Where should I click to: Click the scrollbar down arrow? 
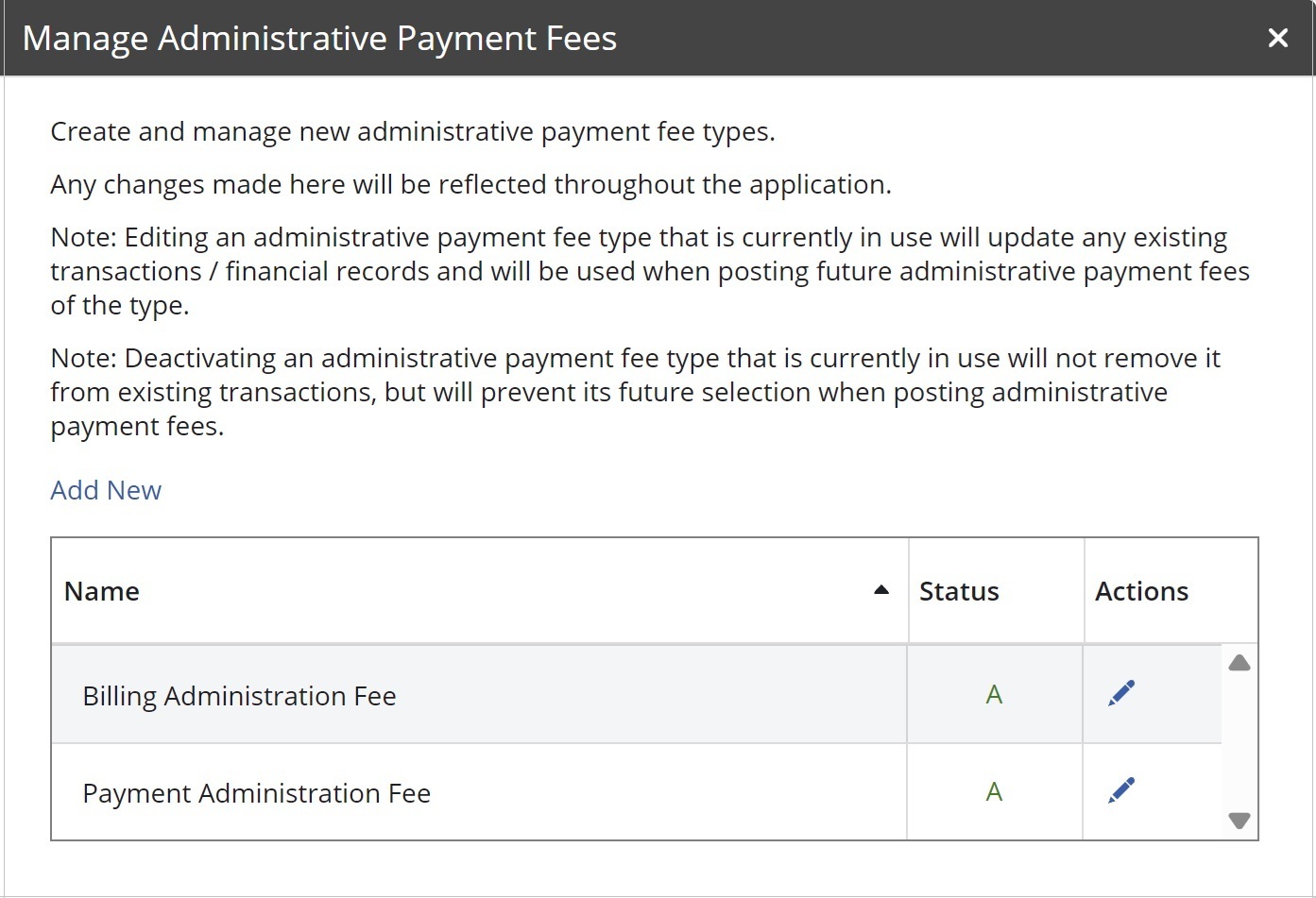tap(1239, 821)
